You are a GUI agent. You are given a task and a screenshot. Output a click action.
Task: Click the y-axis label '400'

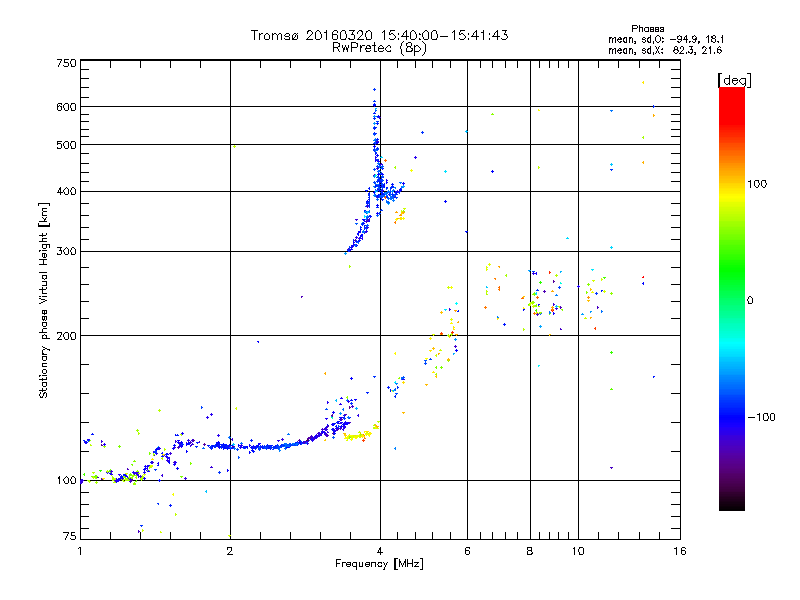(66, 191)
